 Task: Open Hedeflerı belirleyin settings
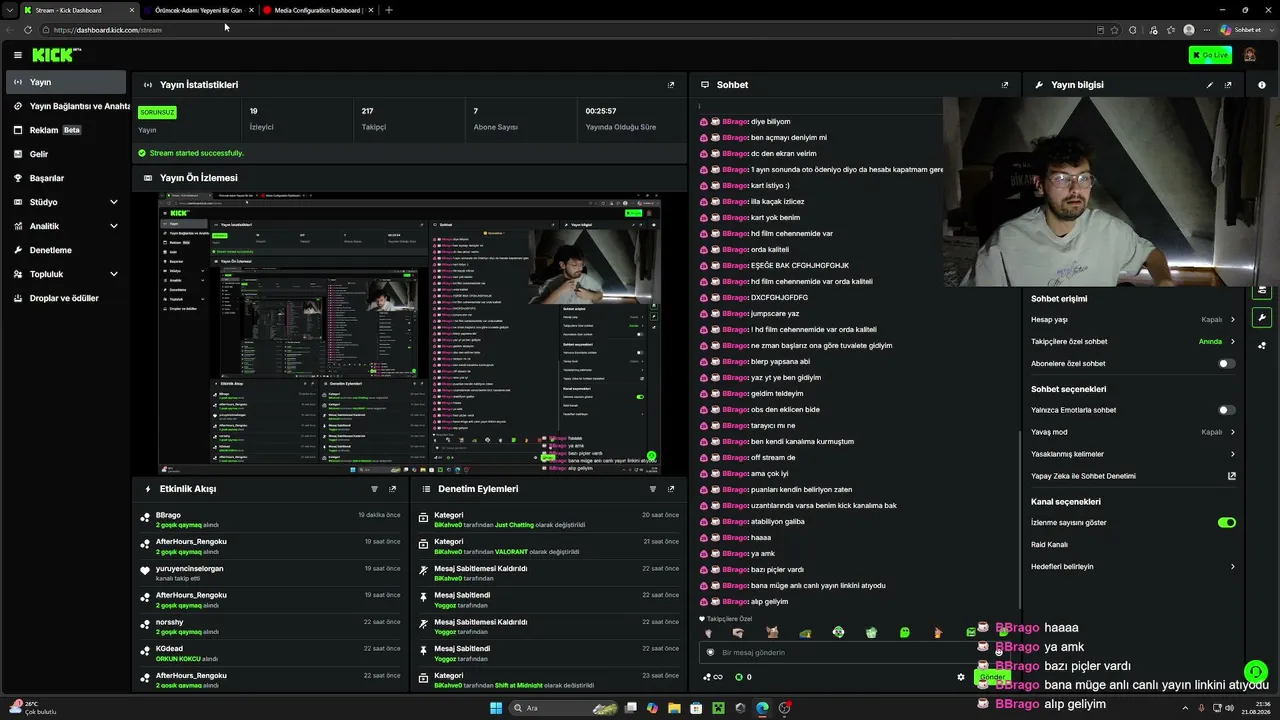click(x=1133, y=567)
